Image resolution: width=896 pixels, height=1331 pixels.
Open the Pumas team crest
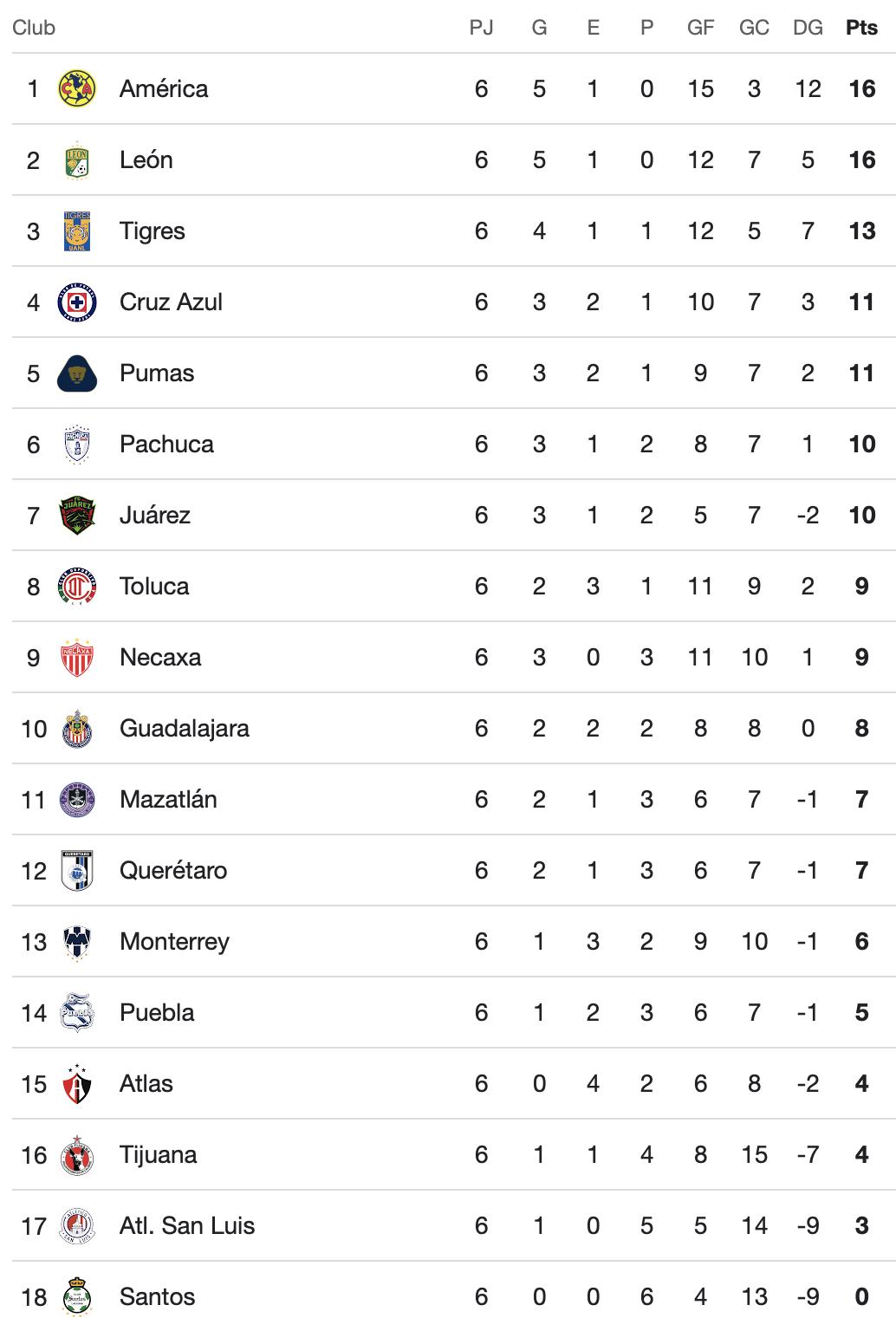click(76, 373)
